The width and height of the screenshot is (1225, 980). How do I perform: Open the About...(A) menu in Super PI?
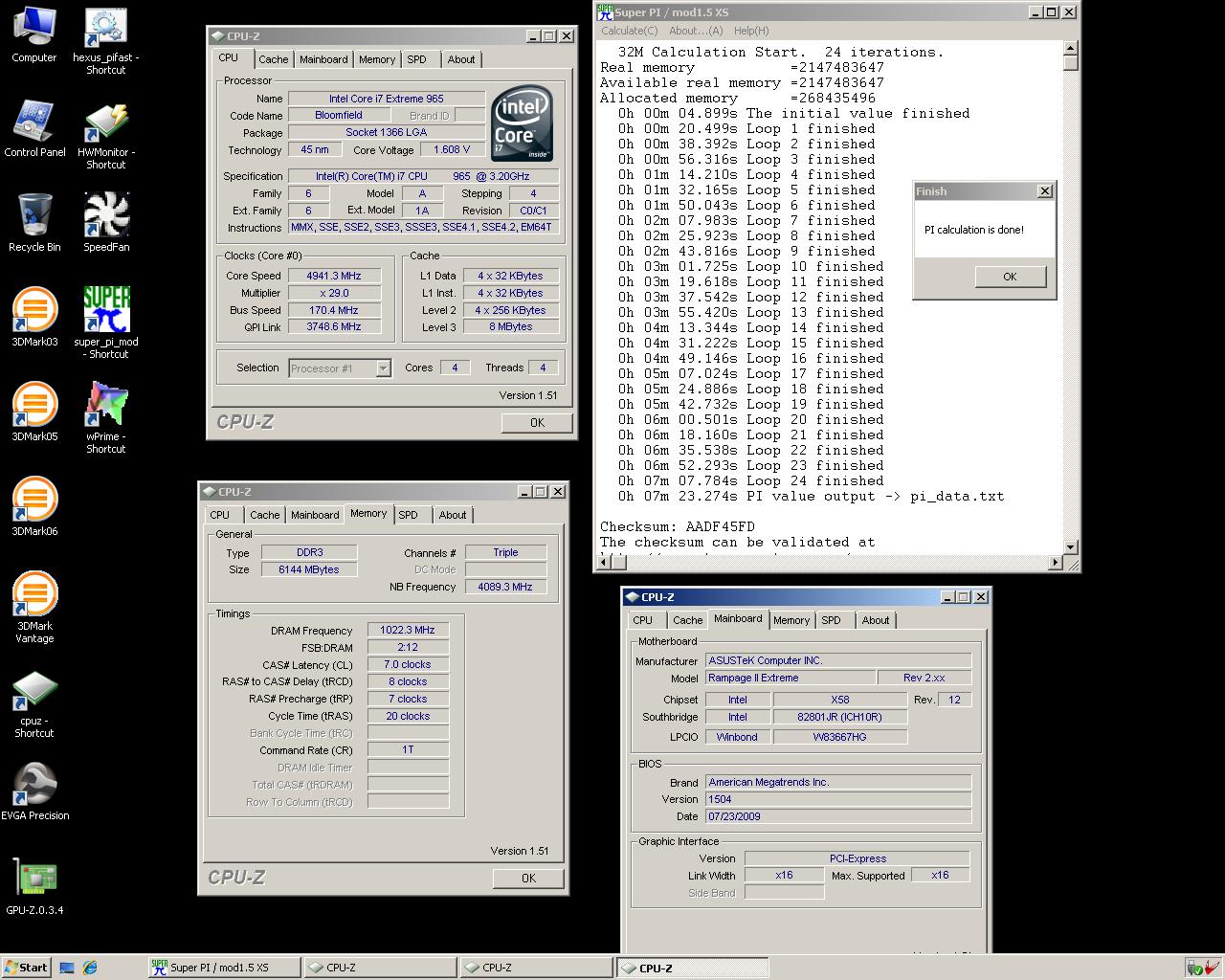tap(696, 31)
